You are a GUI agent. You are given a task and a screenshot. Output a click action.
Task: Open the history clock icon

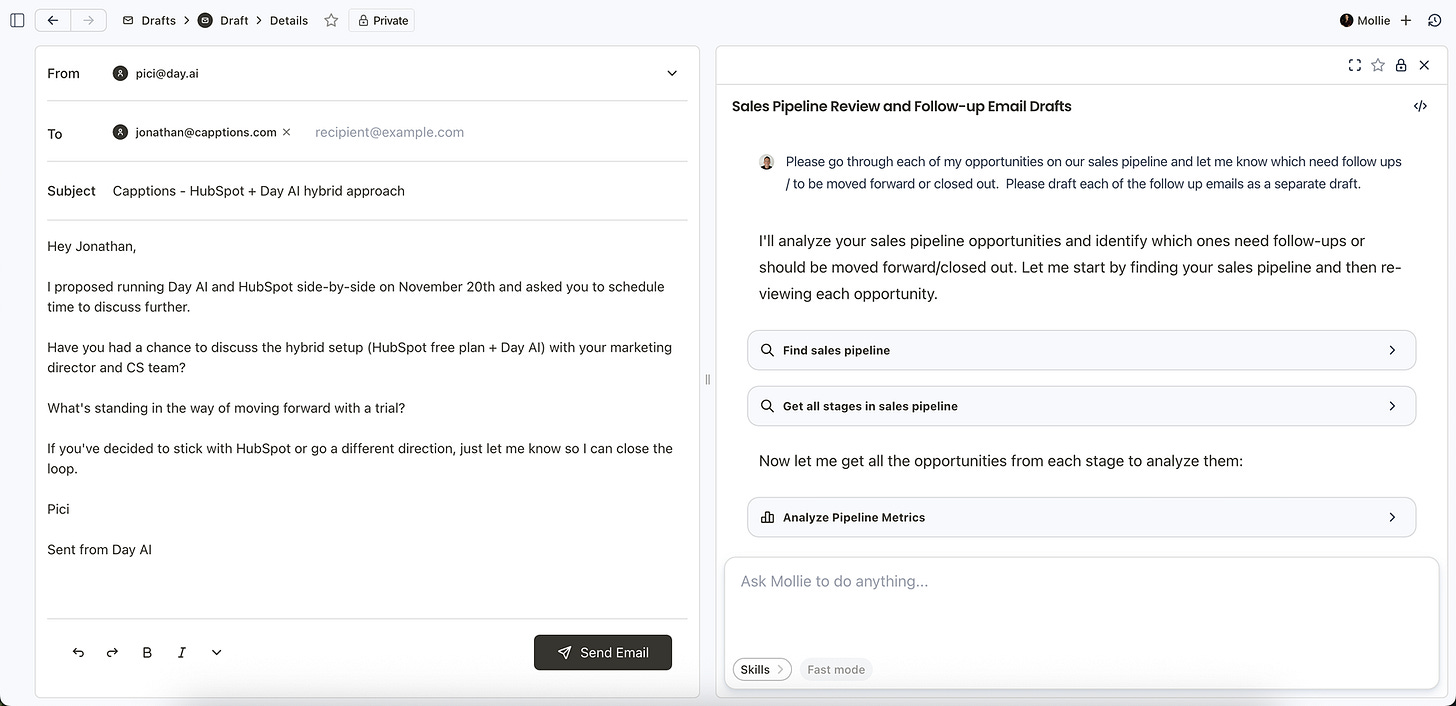1435,20
